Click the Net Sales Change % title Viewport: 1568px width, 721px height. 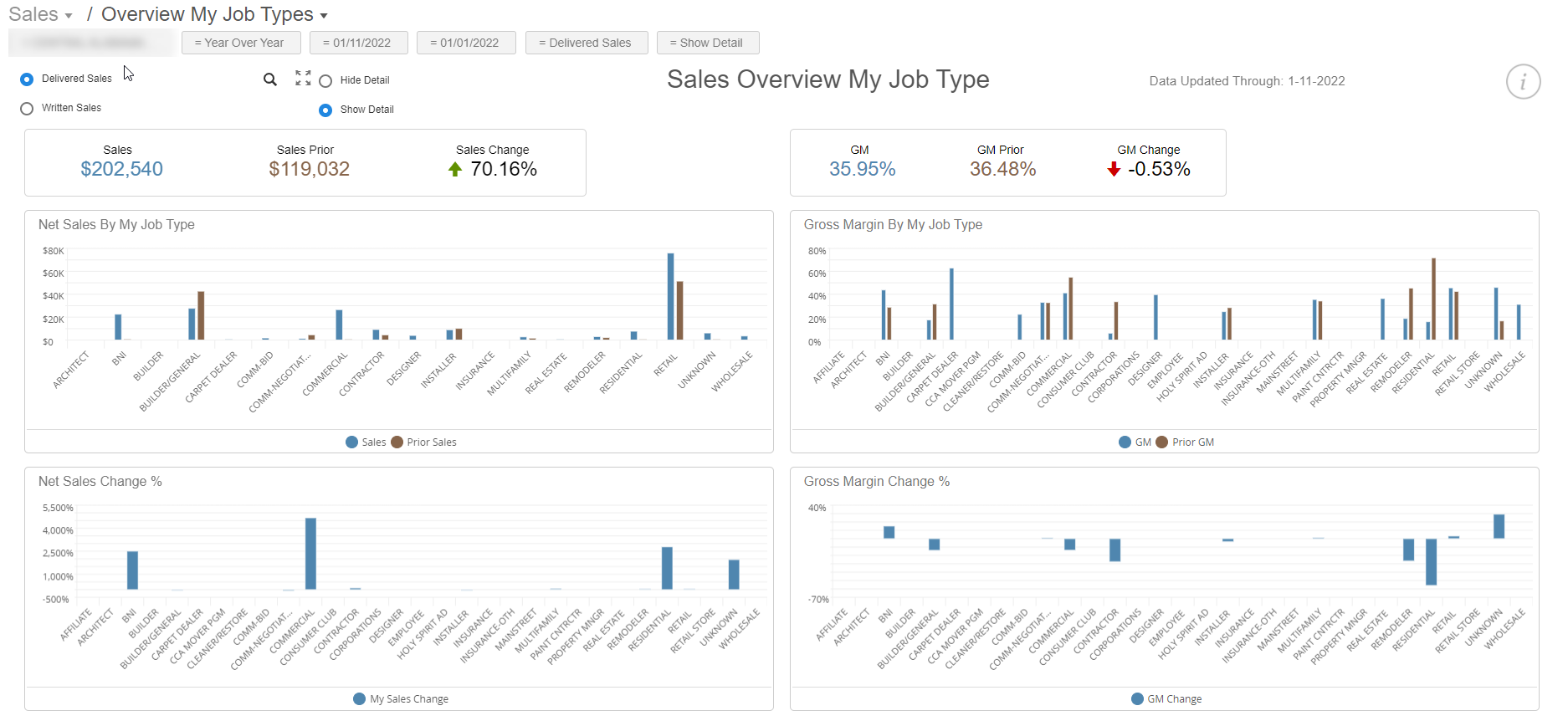[100, 482]
